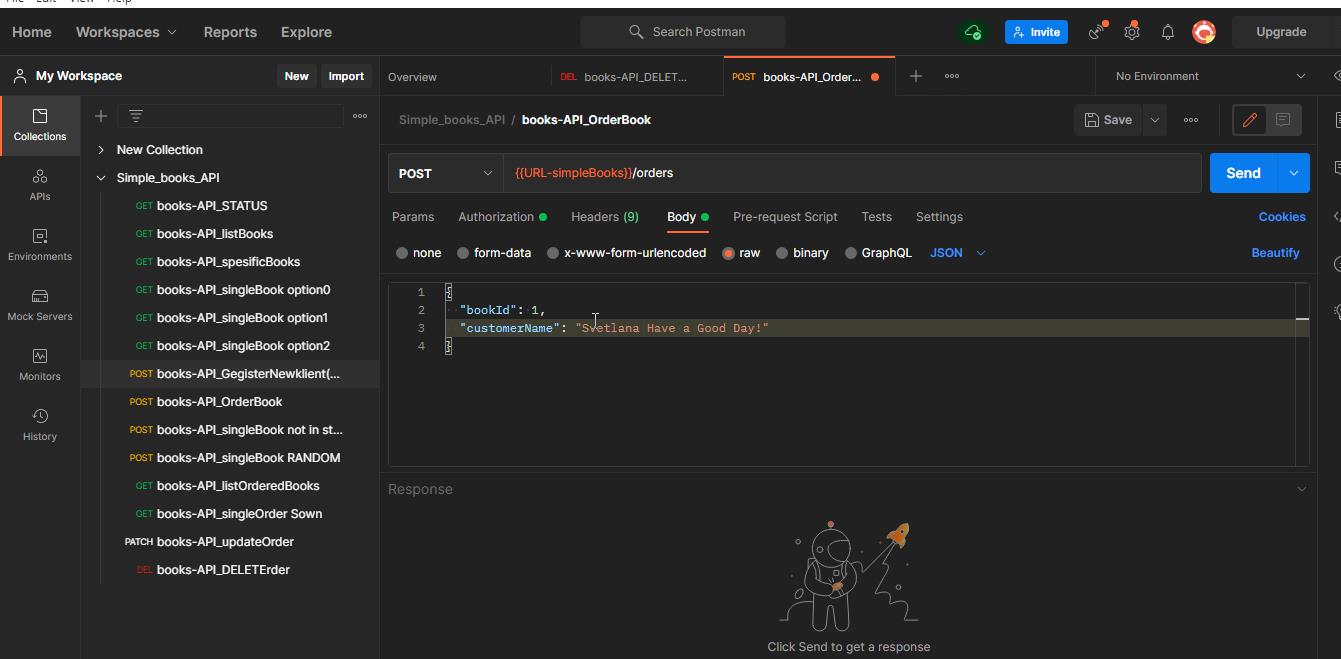This screenshot has width=1341, height=659.
Task: Open the user avatar menu
Action: click(1204, 32)
